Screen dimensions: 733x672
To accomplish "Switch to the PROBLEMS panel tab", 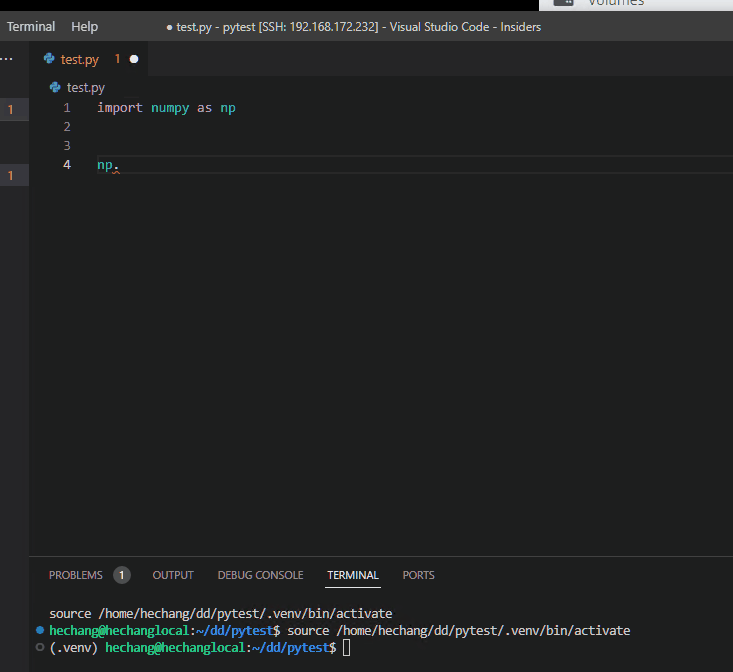I will (76, 575).
